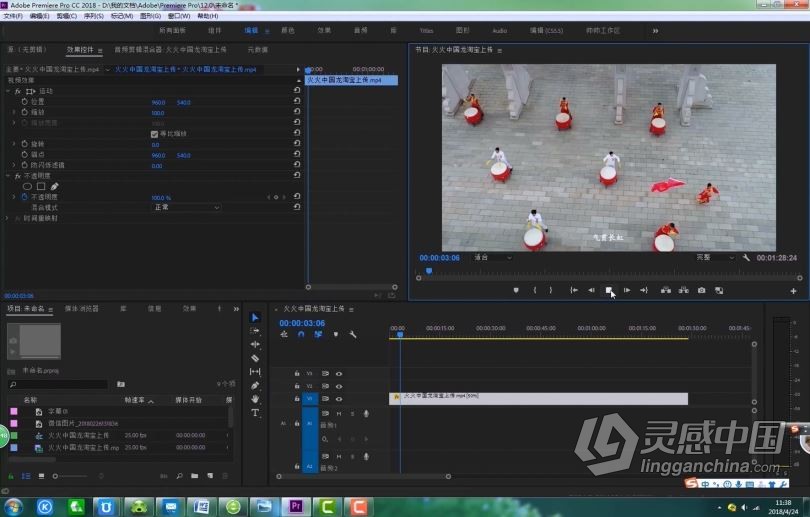Click Go to Out point button
The image size is (810, 517).
644,290
